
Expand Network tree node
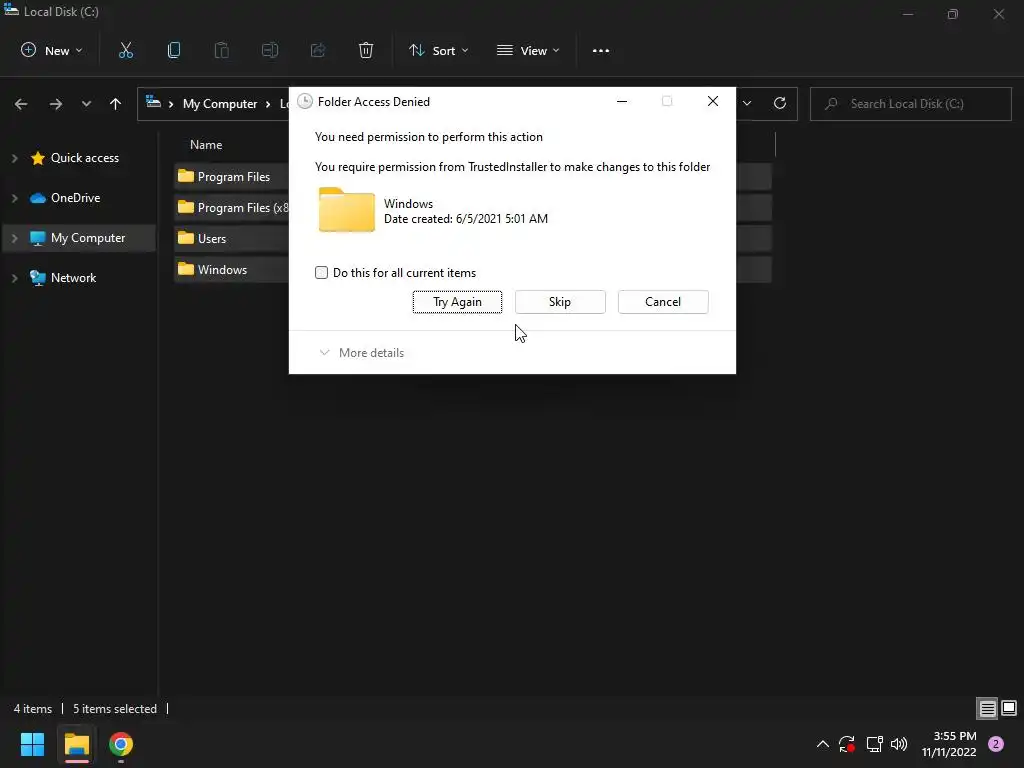15,278
